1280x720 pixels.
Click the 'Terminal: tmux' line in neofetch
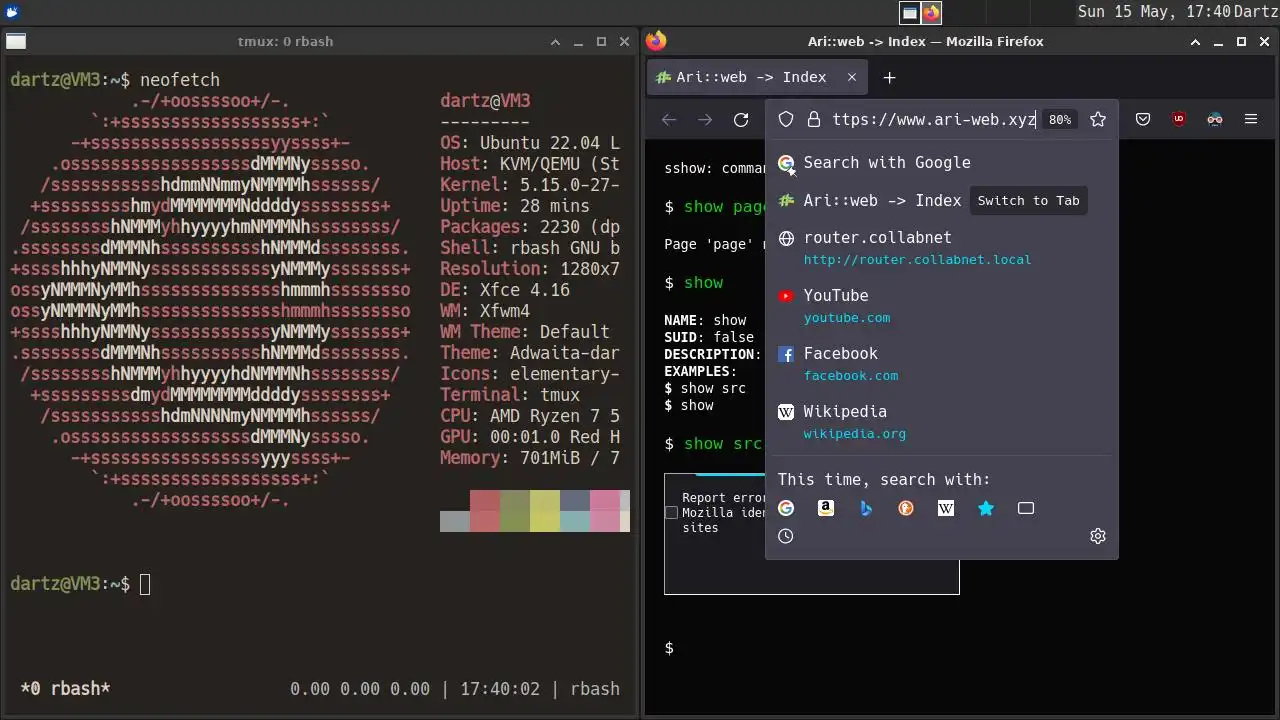point(510,395)
